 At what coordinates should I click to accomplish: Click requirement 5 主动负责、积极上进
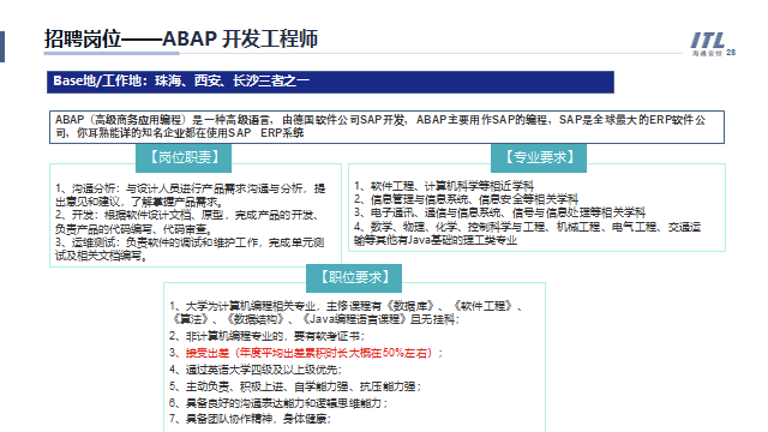tap(295, 386)
